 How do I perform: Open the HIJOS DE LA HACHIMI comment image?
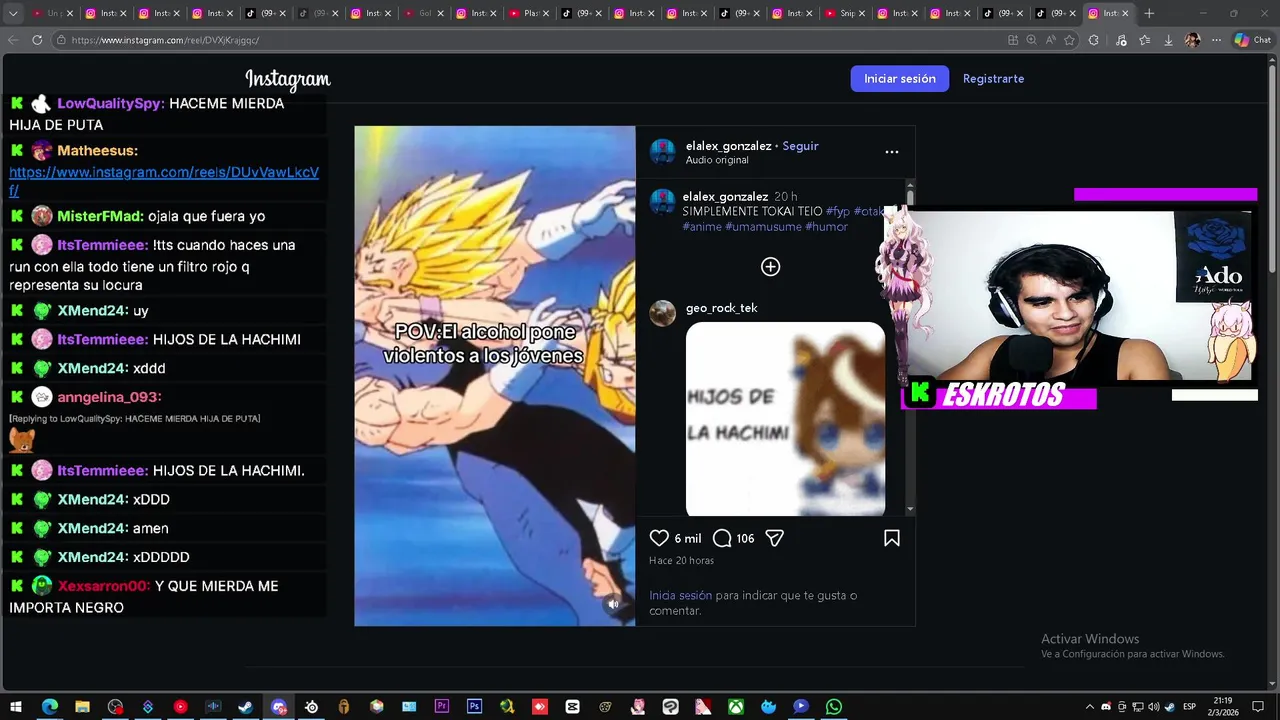(x=785, y=418)
